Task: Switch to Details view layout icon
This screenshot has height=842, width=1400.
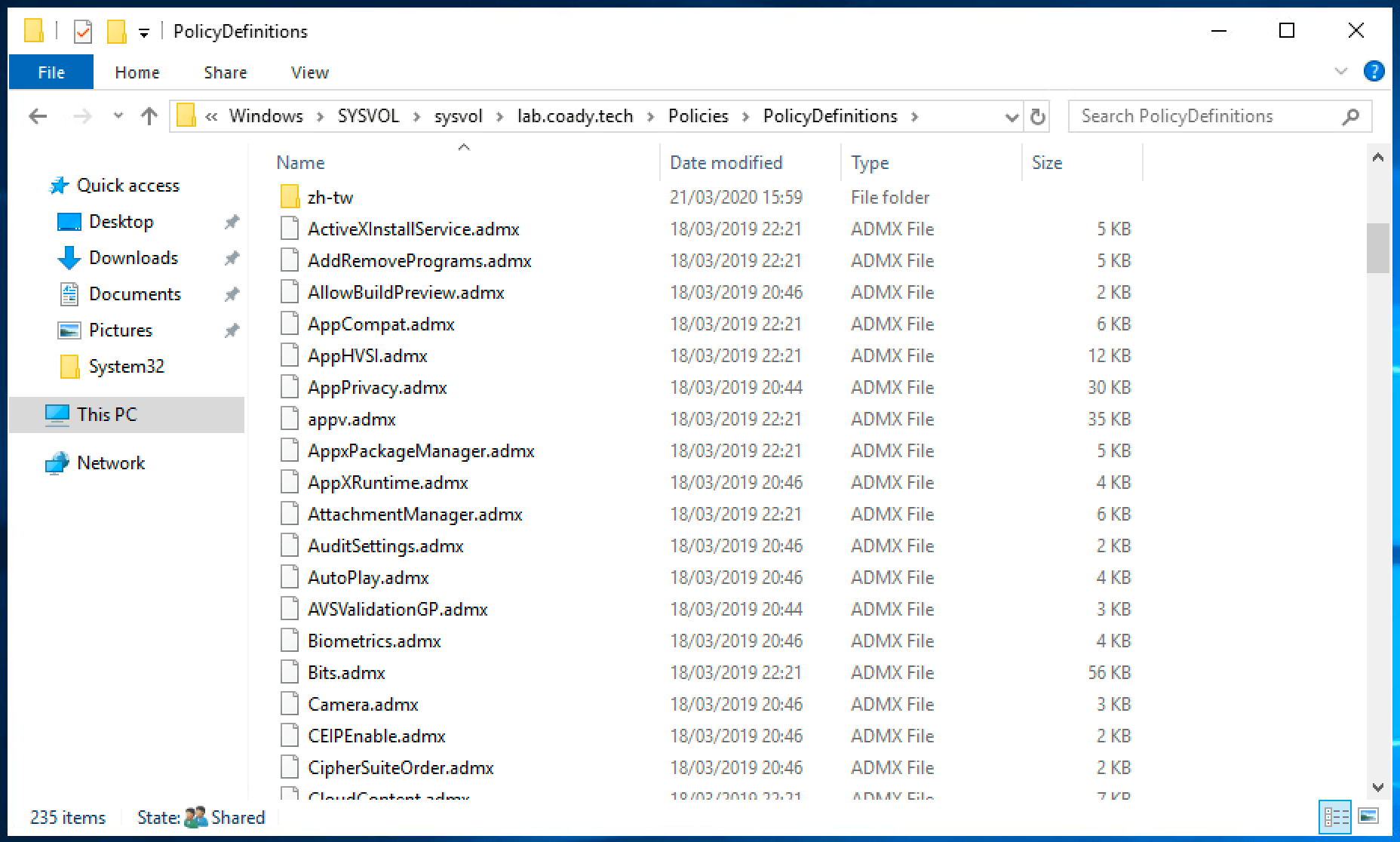Action: pos(1336,817)
